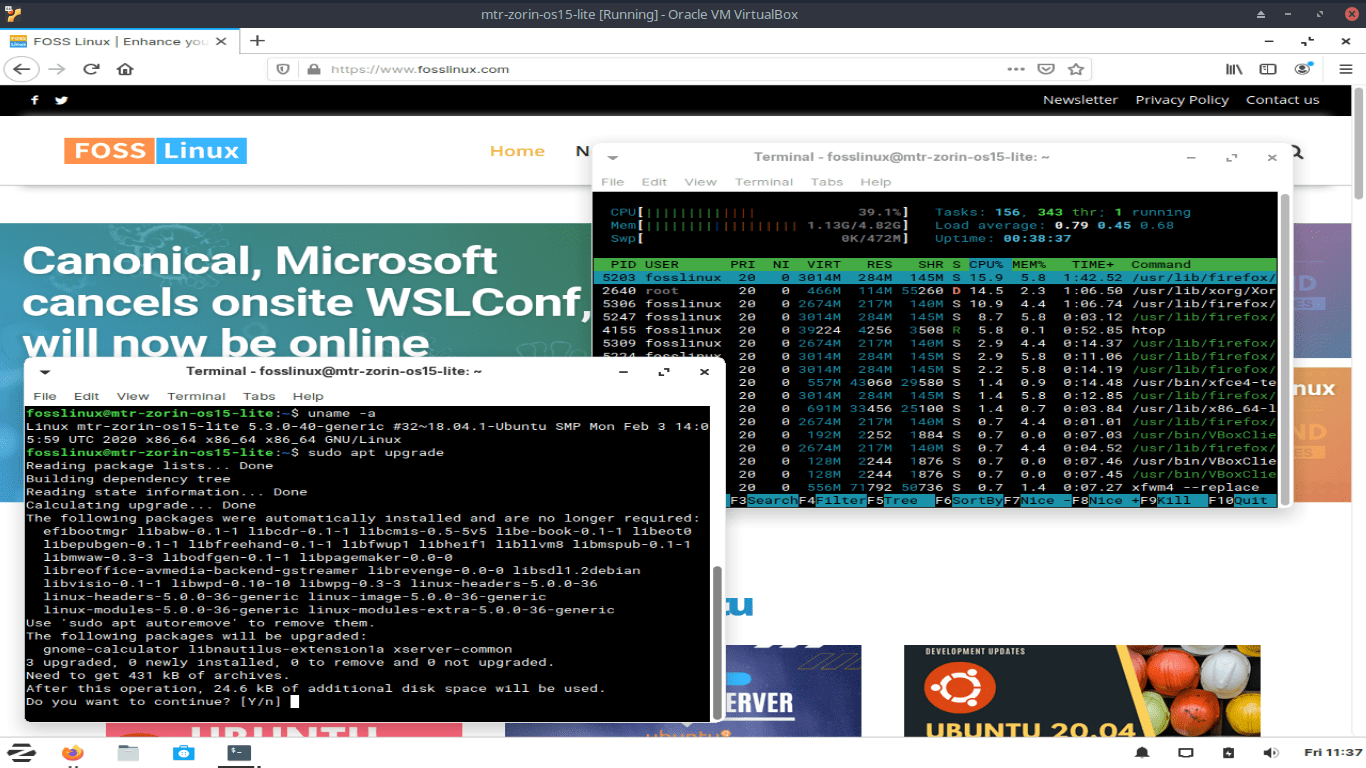The width and height of the screenshot is (1366, 768).
Task: Open View menu in apt terminal
Action: [132, 396]
